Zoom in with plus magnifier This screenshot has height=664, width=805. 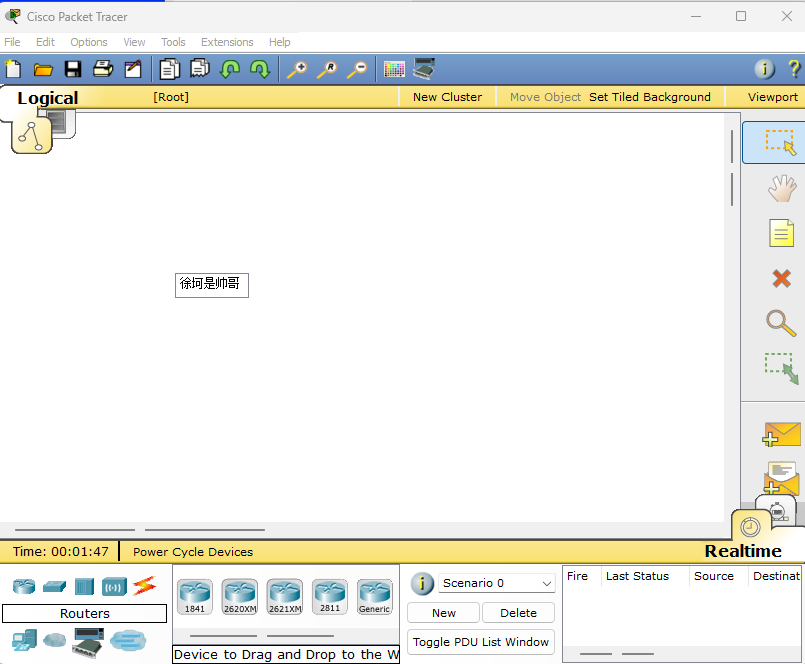[x=297, y=69]
